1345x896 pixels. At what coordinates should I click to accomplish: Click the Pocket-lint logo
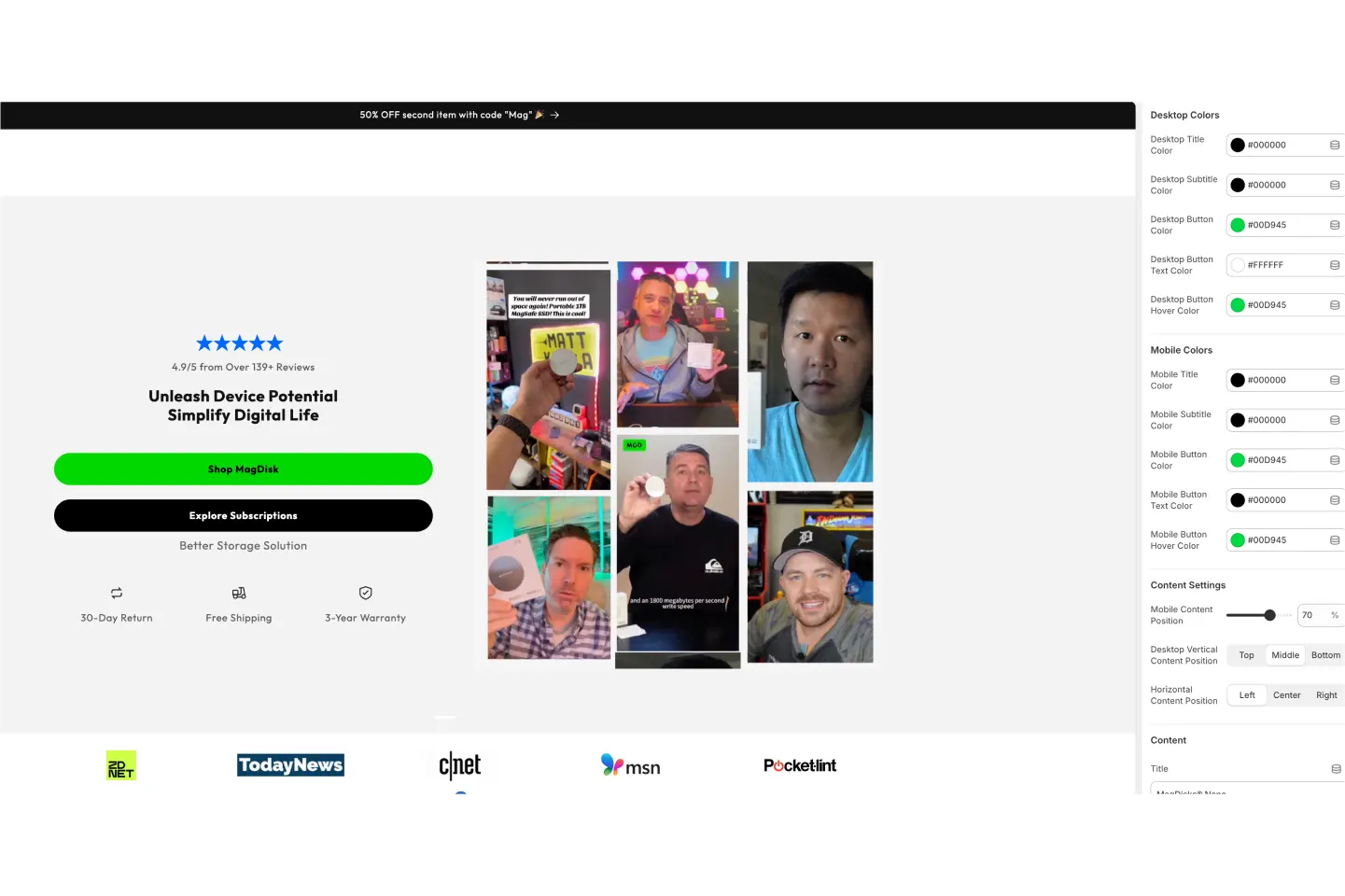(x=800, y=765)
